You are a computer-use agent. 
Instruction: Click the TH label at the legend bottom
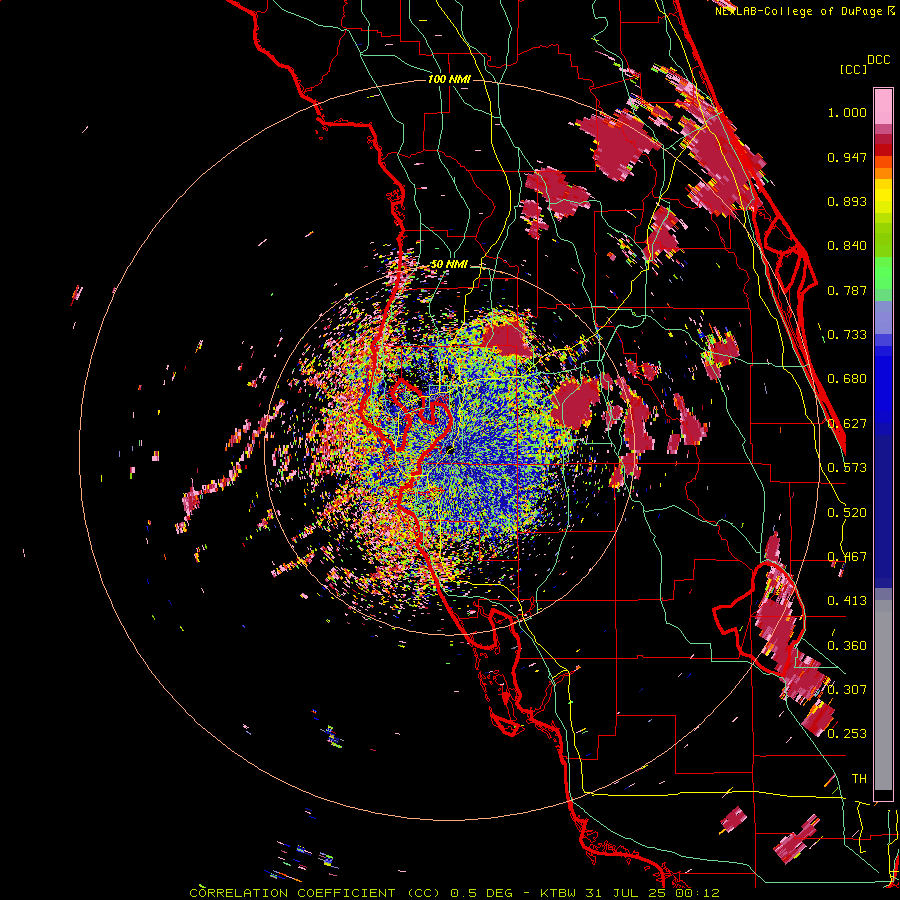(x=859, y=779)
